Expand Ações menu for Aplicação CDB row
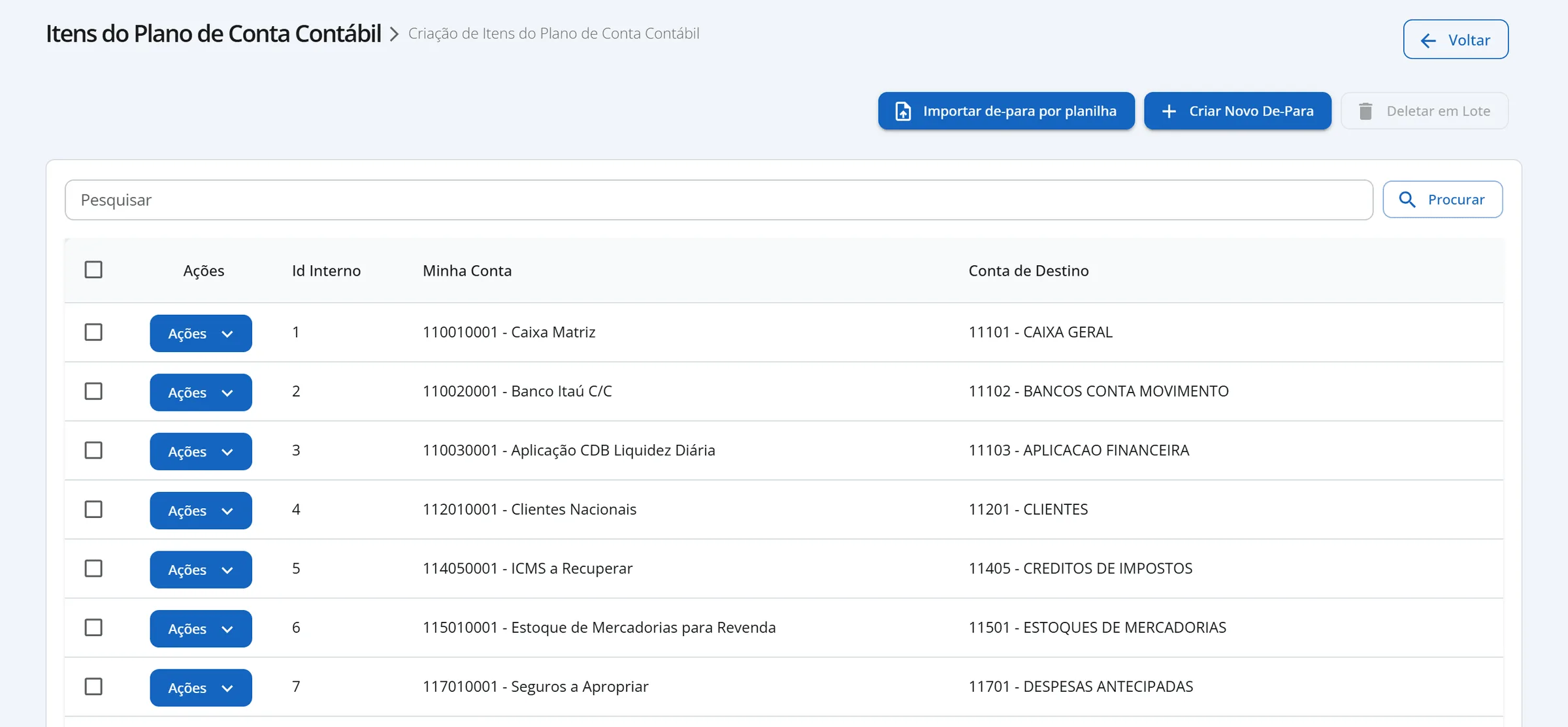This screenshot has width=1568, height=727. (x=201, y=451)
